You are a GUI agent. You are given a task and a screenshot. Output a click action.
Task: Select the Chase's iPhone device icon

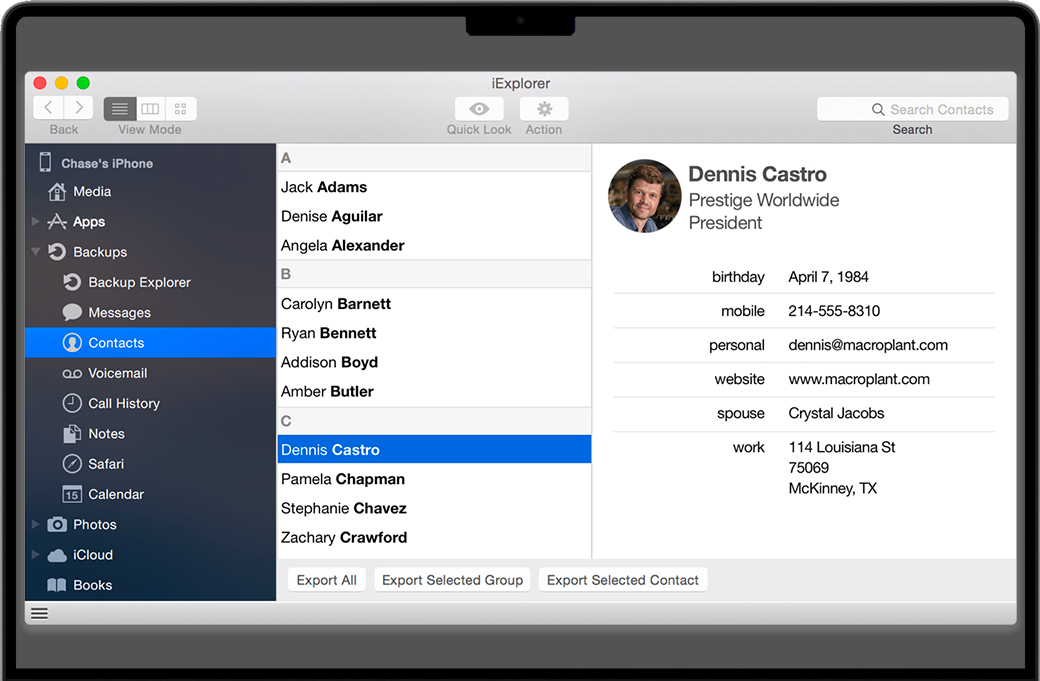pos(45,162)
